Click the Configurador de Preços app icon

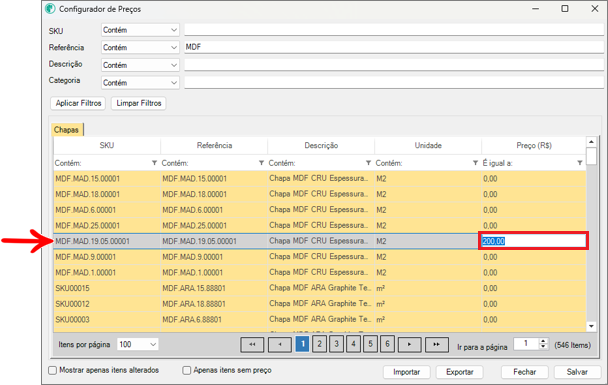50,9
